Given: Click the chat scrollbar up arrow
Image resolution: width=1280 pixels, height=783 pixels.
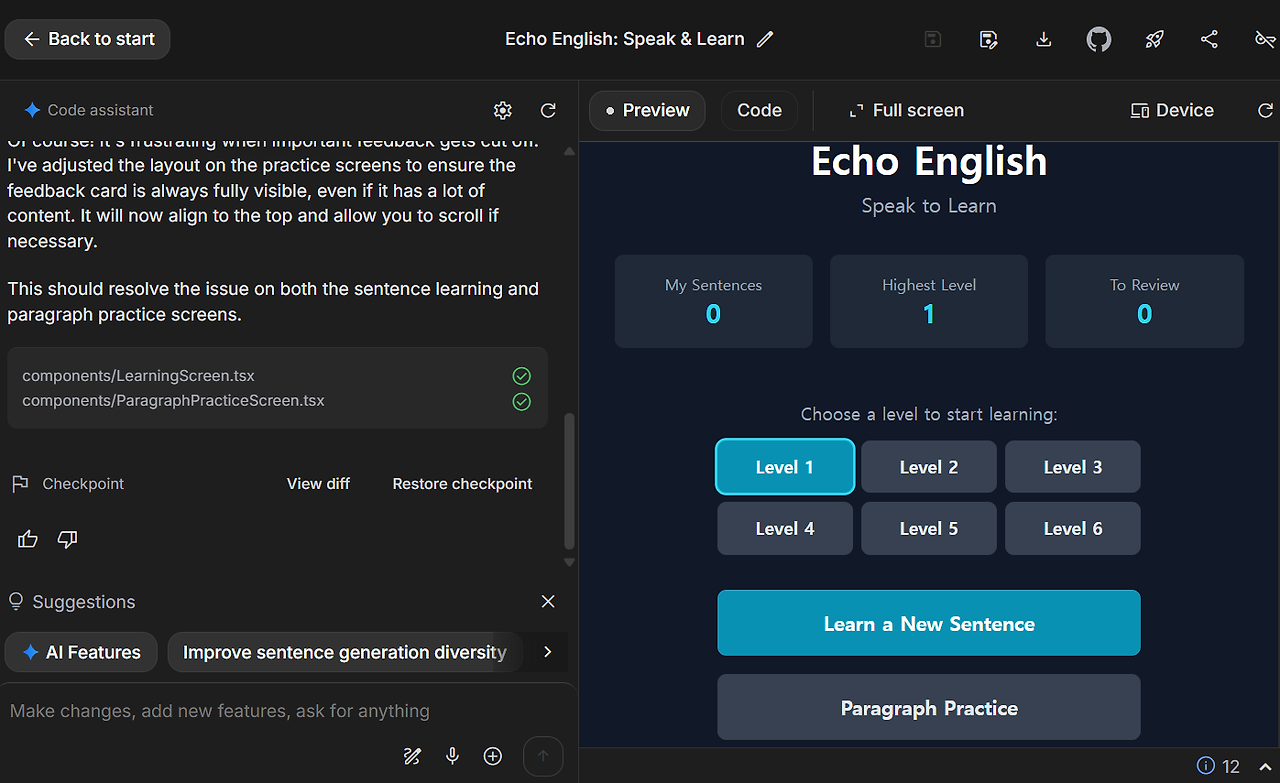Looking at the screenshot, I should click(x=570, y=152).
